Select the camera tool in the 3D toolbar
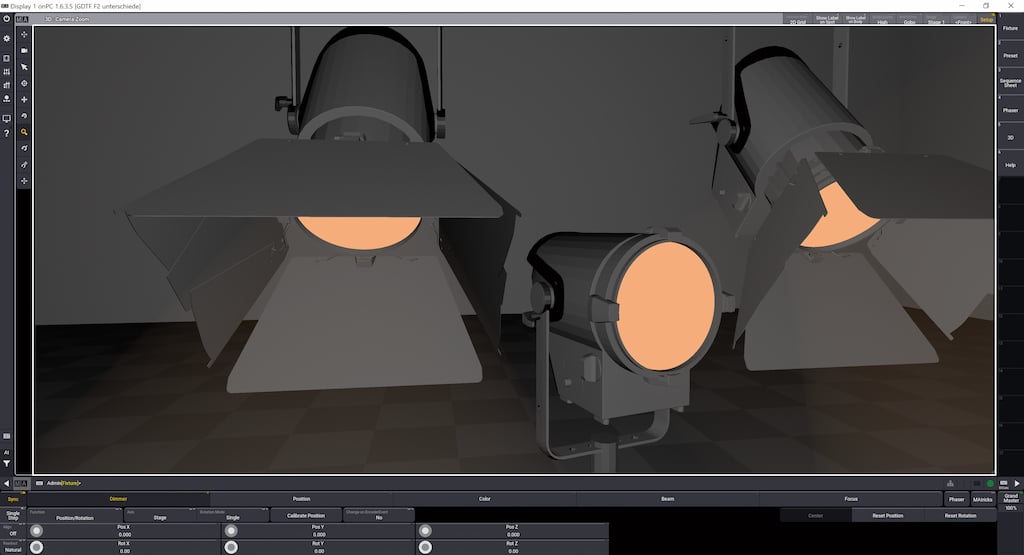Viewport: 1024px width, 555px height. pyautogui.click(x=24, y=51)
